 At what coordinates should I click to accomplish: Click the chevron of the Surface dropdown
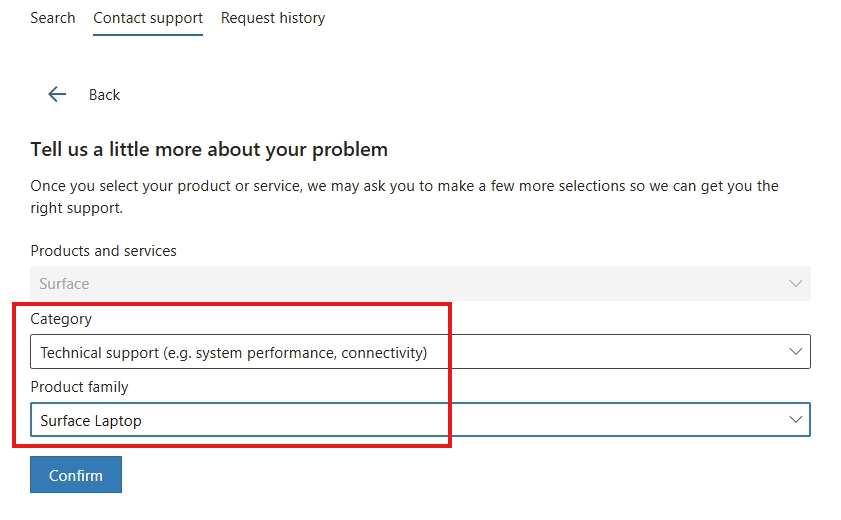(795, 283)
